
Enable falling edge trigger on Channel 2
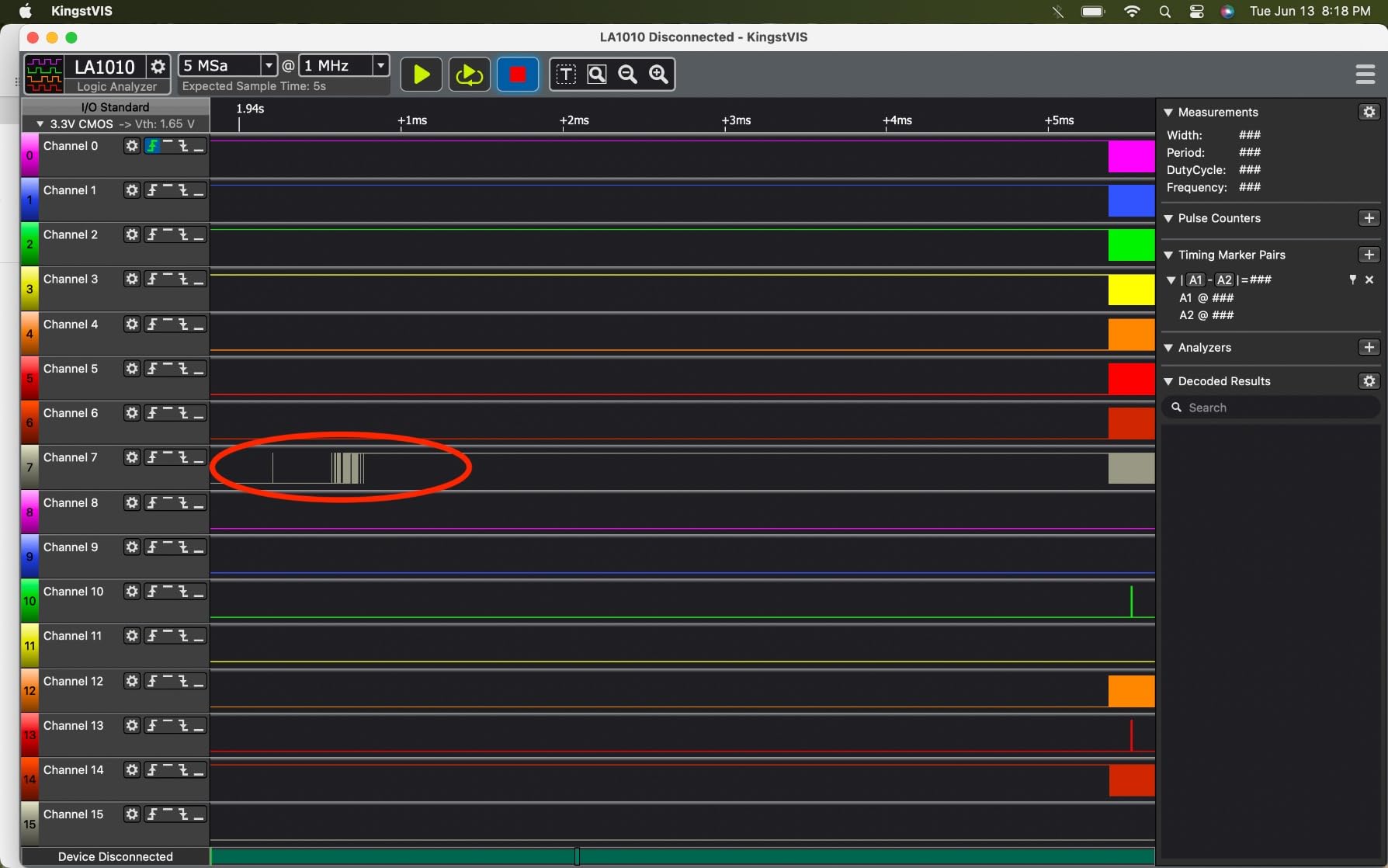pos(183,234)
